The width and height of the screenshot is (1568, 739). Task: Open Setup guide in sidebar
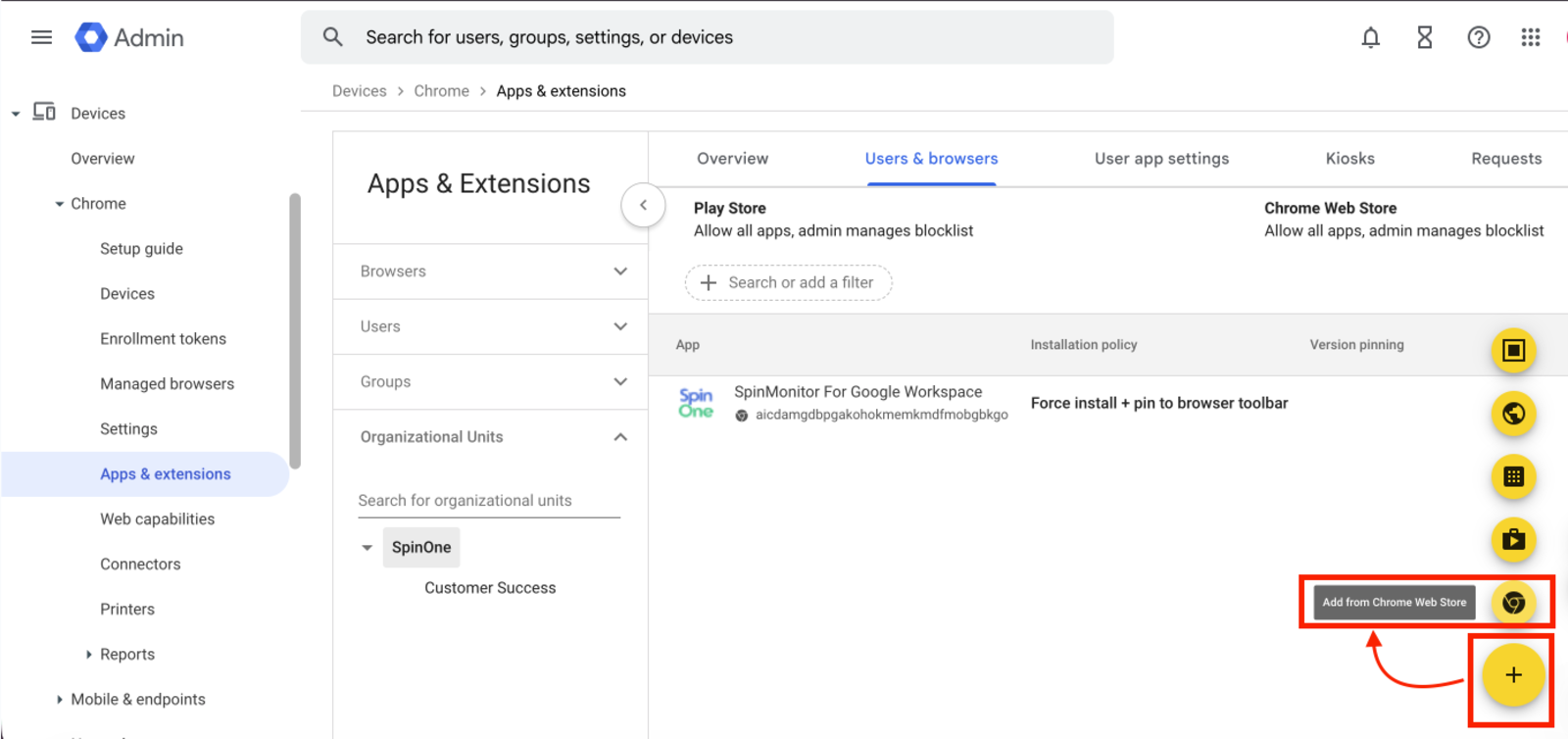(x=141, y=249)
